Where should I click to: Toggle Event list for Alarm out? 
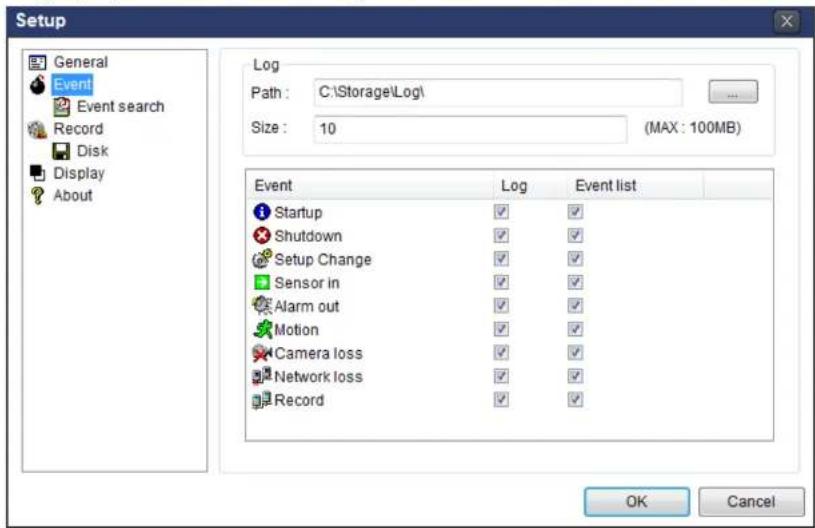click(575, 306)
